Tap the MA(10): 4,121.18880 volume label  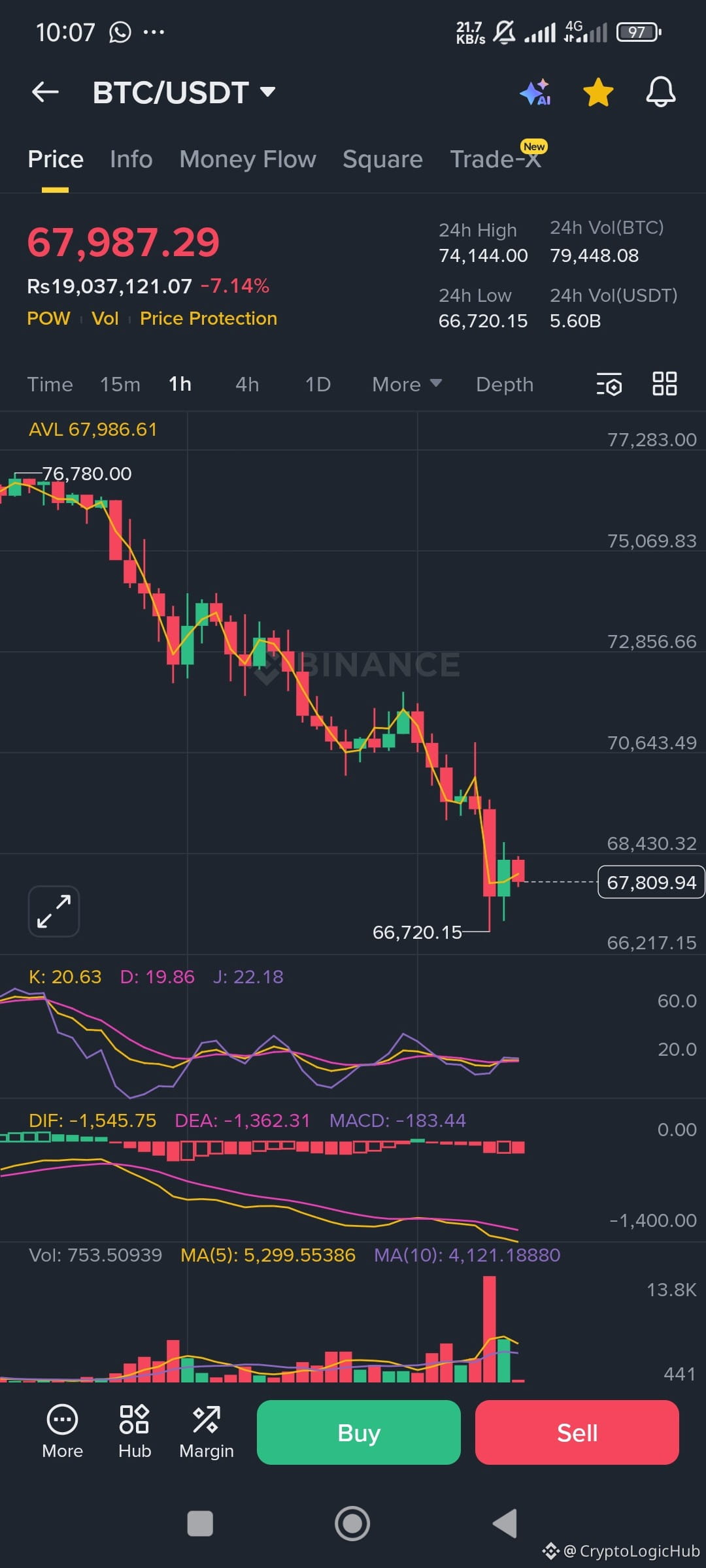coord(467,1255)
